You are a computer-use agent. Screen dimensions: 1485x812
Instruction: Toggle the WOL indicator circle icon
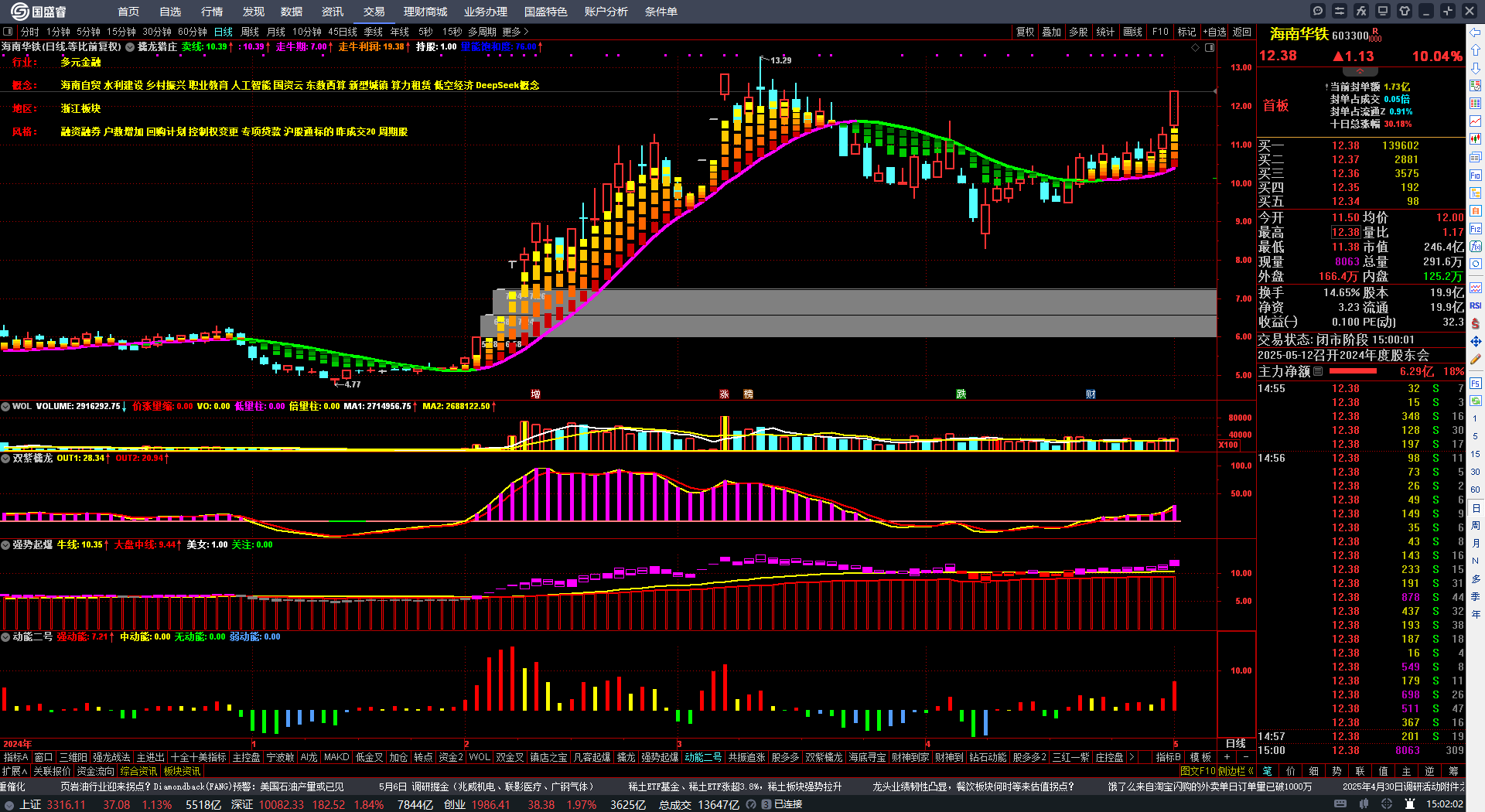point(5,406)
